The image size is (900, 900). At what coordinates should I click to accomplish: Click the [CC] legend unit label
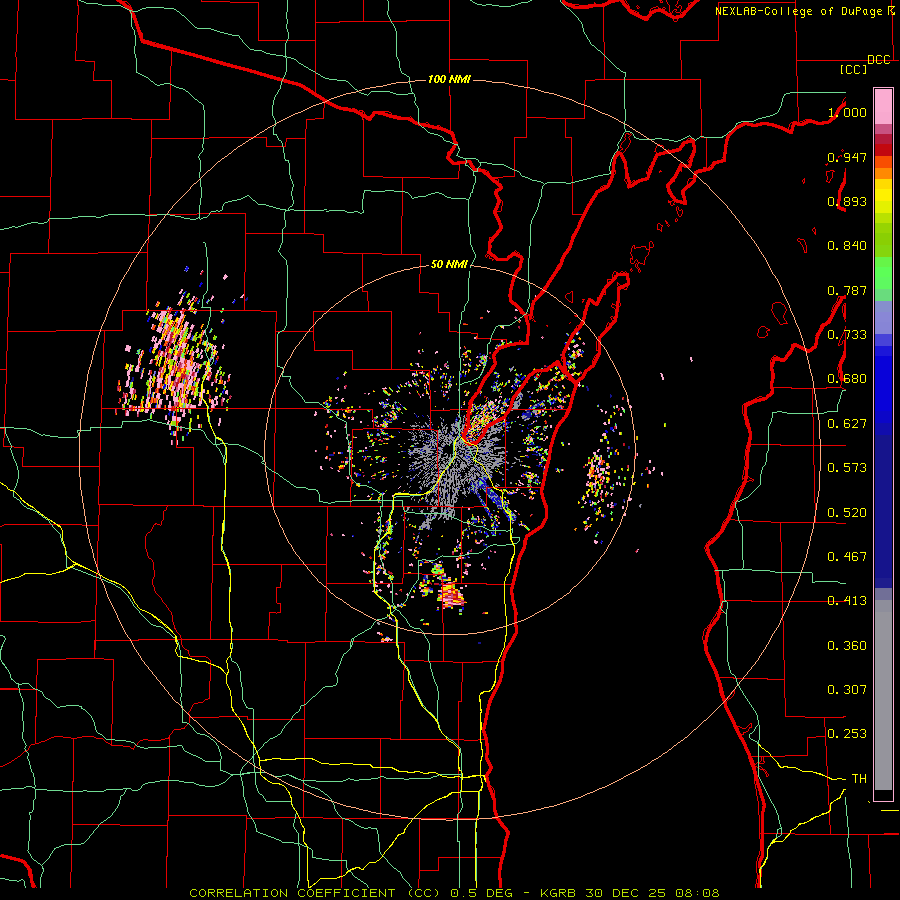pos(854,69)
